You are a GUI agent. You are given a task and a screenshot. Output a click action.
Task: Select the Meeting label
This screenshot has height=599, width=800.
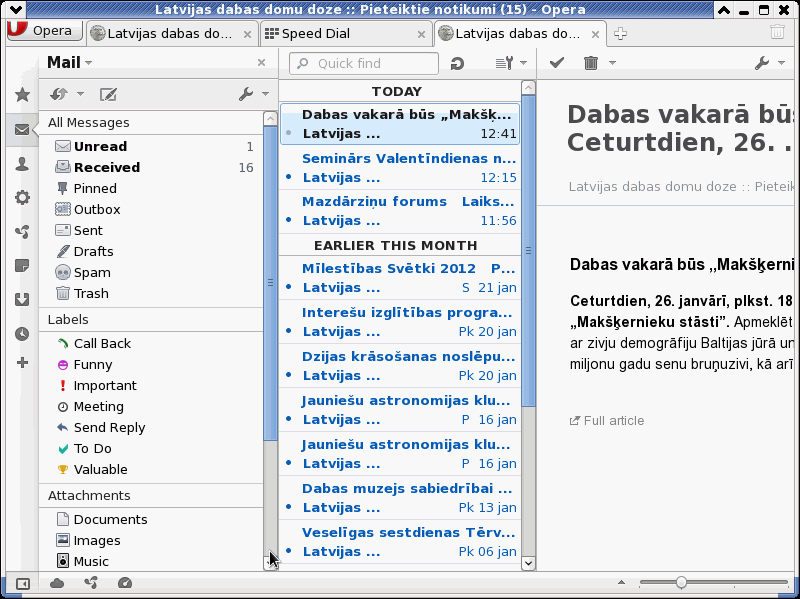click(151, 406)
